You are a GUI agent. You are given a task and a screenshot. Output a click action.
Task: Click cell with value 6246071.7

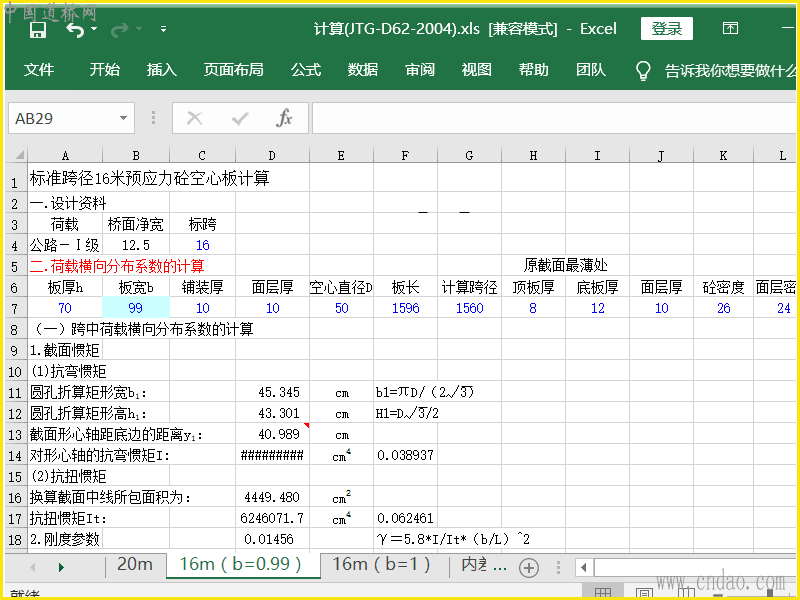pos(272,518)
